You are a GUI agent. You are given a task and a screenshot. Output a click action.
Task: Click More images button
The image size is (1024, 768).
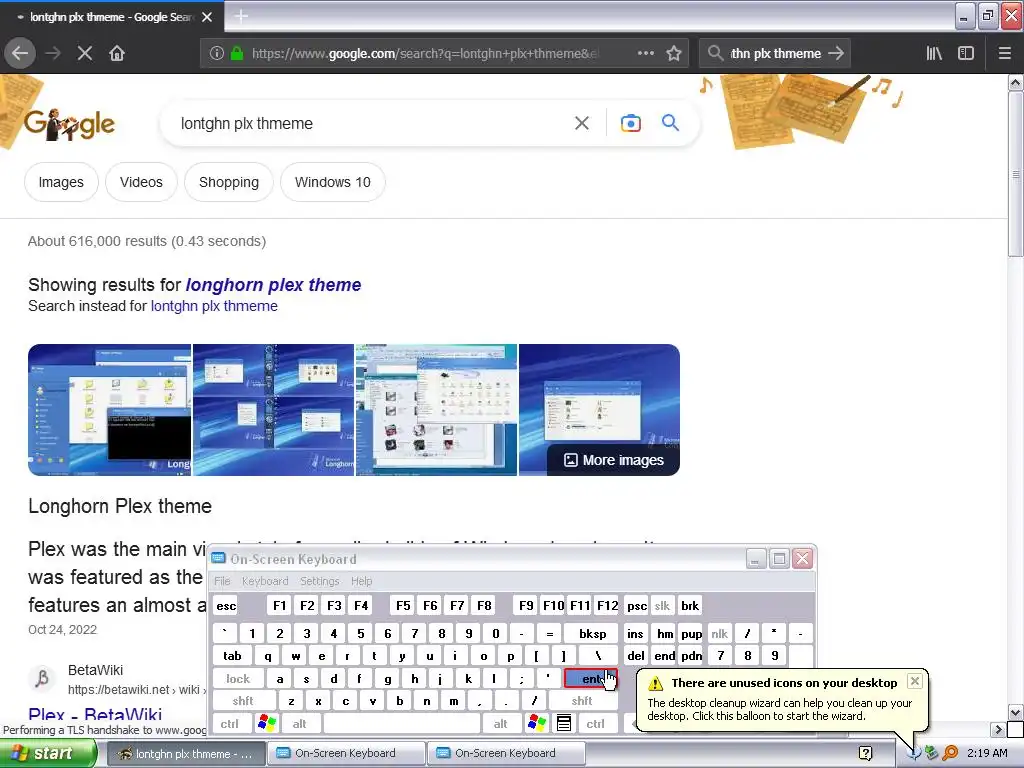click(x=613, y=460)
